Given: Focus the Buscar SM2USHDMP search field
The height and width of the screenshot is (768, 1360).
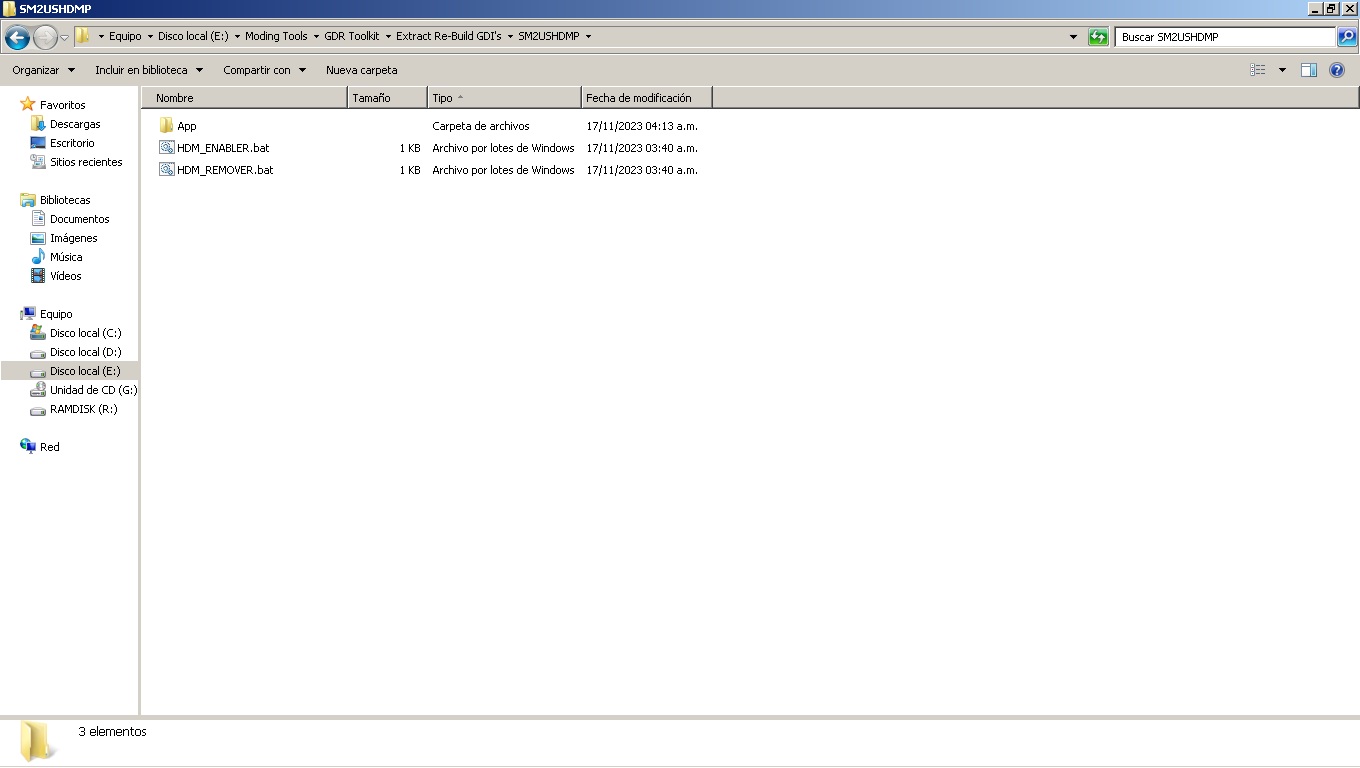Looking at the screenshot, I should click(x=1225, y=37).
